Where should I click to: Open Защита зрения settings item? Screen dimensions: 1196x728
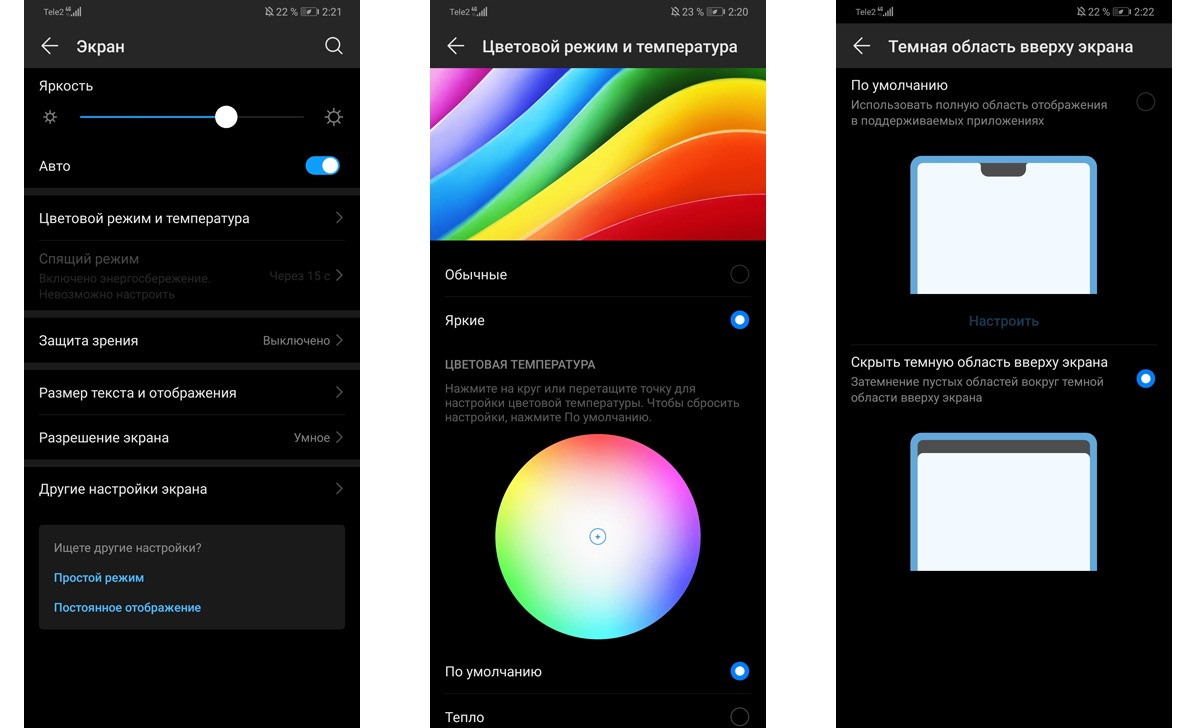coord(191,340)
